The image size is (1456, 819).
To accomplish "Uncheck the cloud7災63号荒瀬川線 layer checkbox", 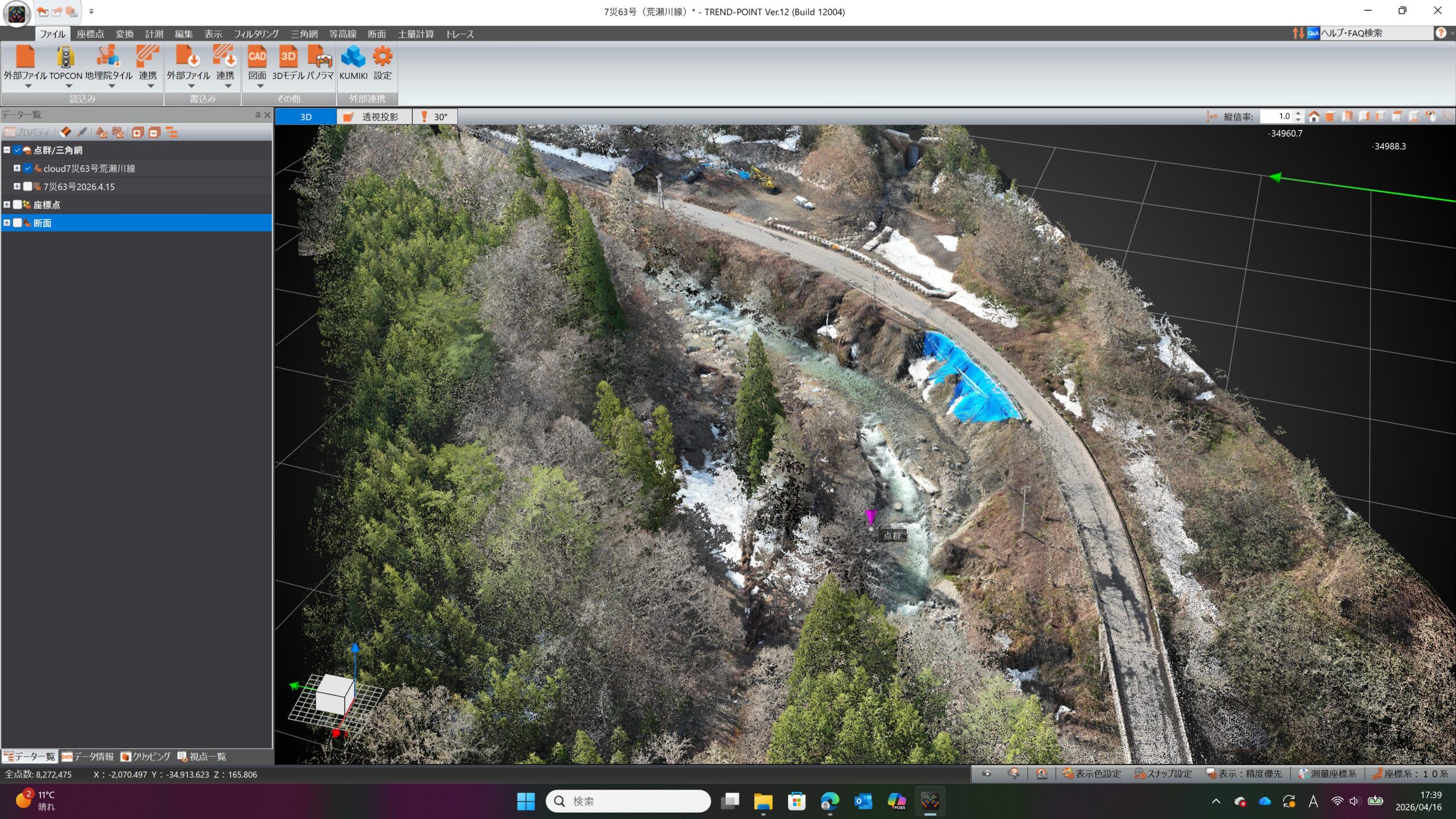I will click(27, 168).
